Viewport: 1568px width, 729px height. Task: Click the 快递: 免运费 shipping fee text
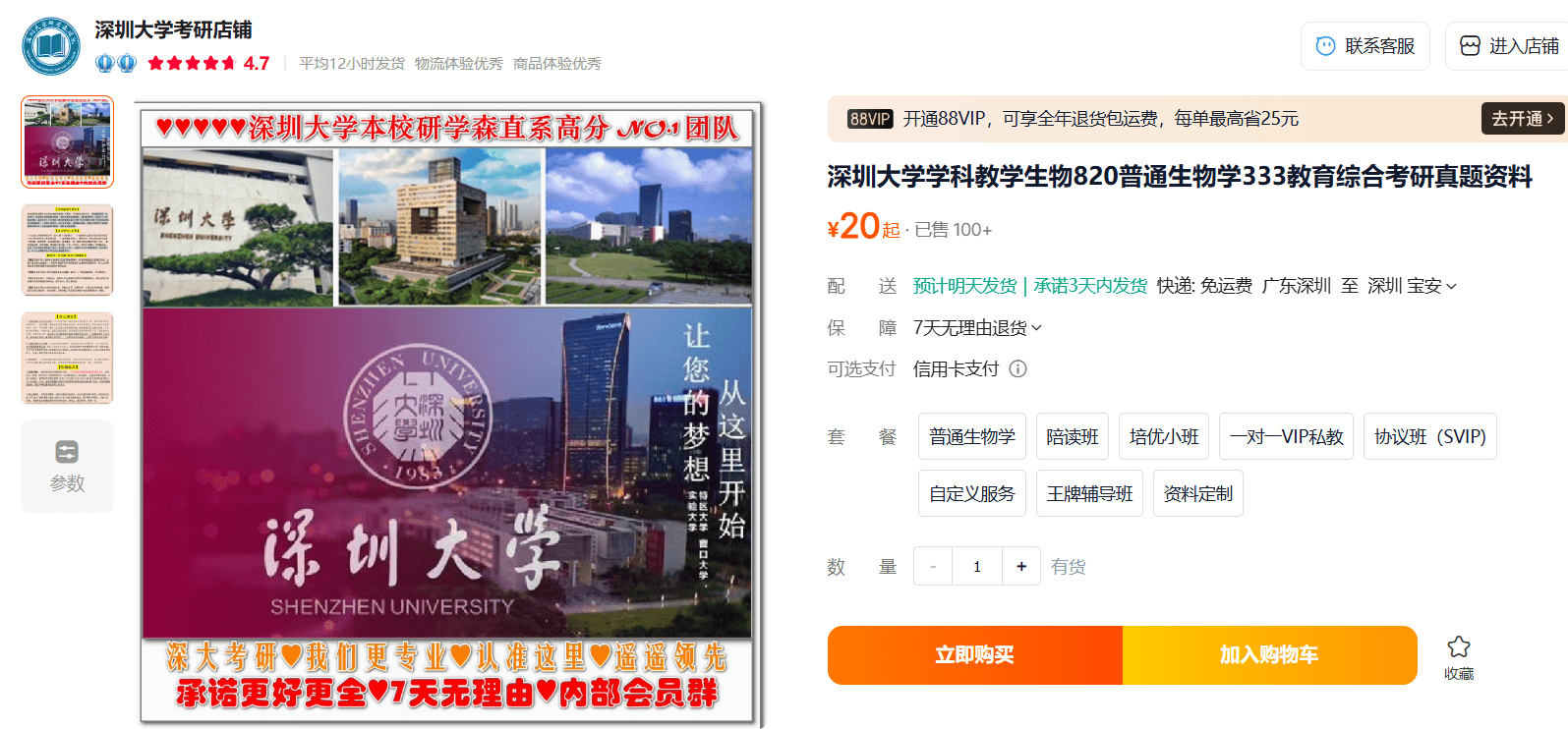click(x=1204, y=286)
